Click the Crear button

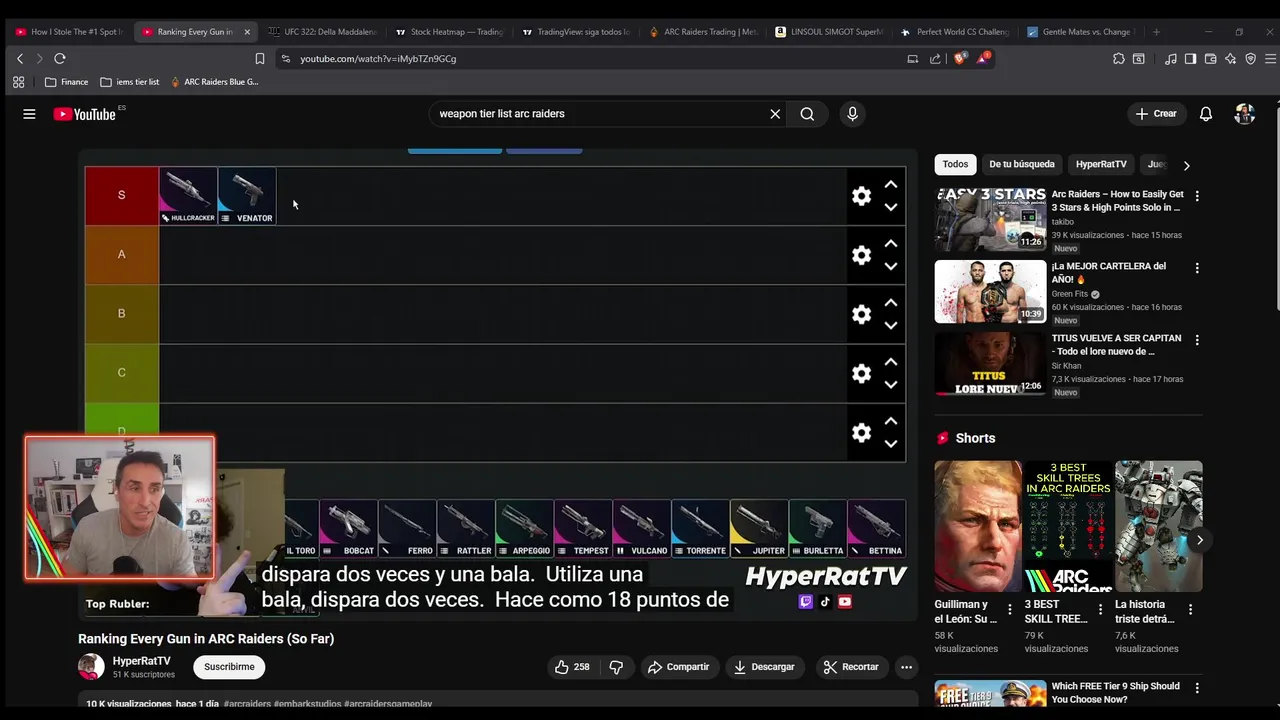click(x=1156, y=114)
